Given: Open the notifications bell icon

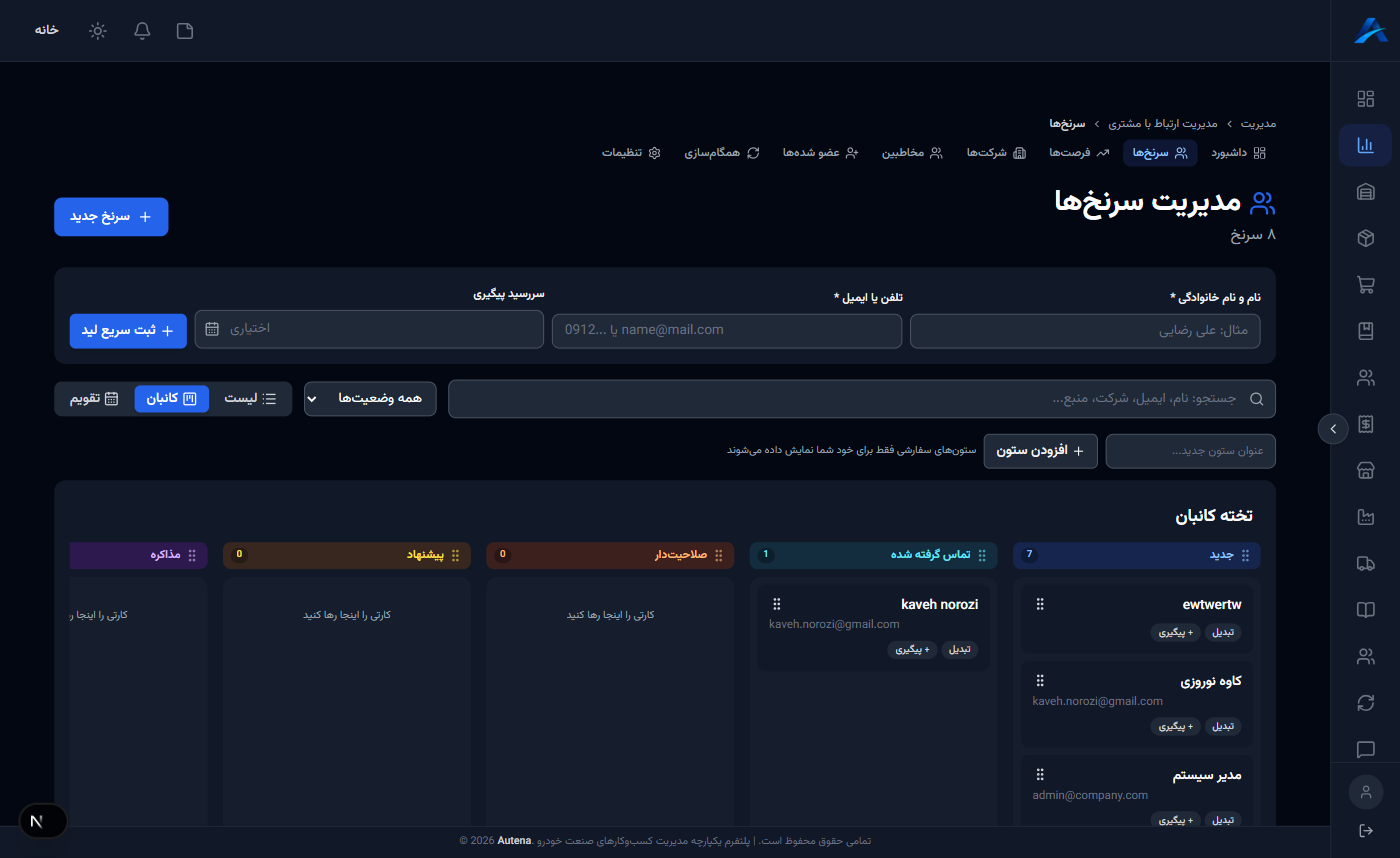Looking at the screenshot, I should pos(142,30).
